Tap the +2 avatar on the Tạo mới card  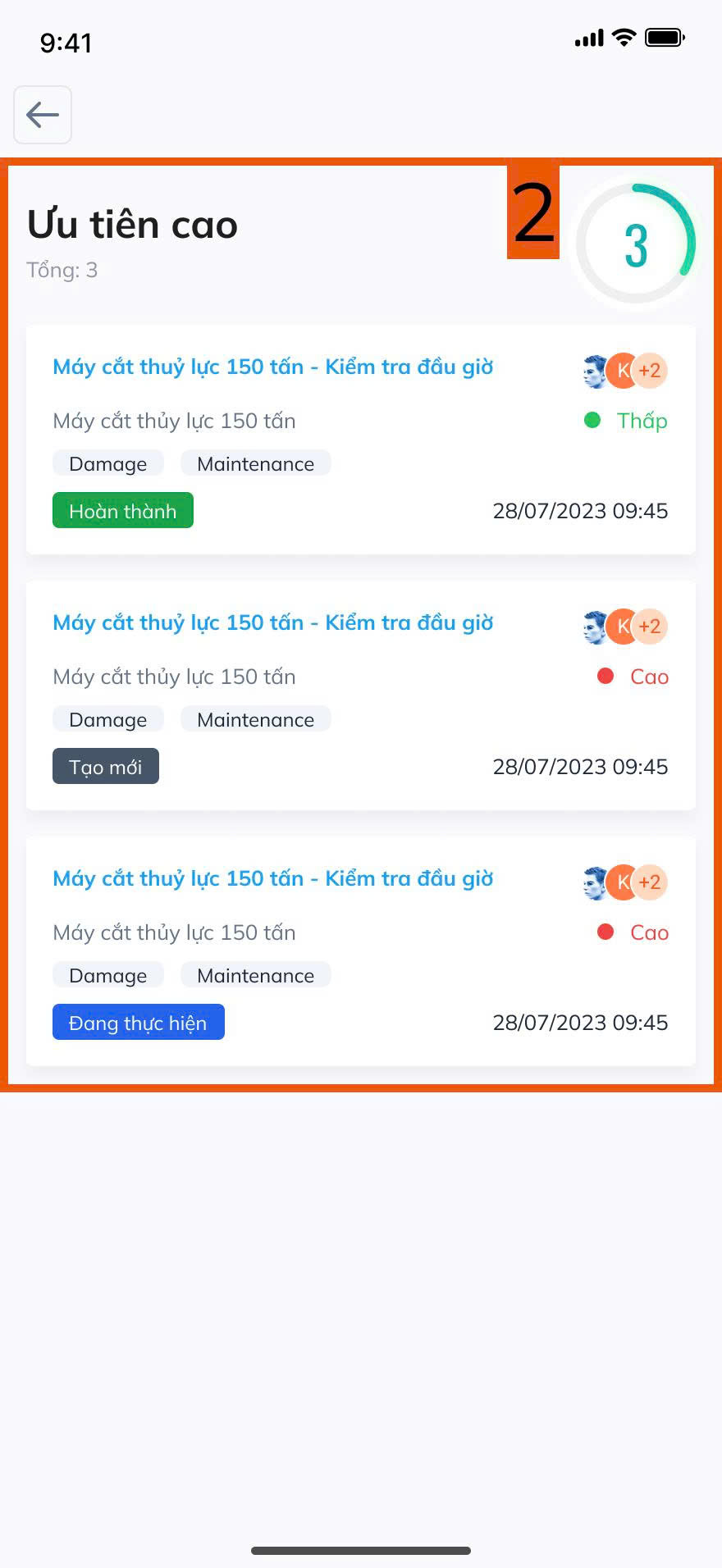point(651,627)
